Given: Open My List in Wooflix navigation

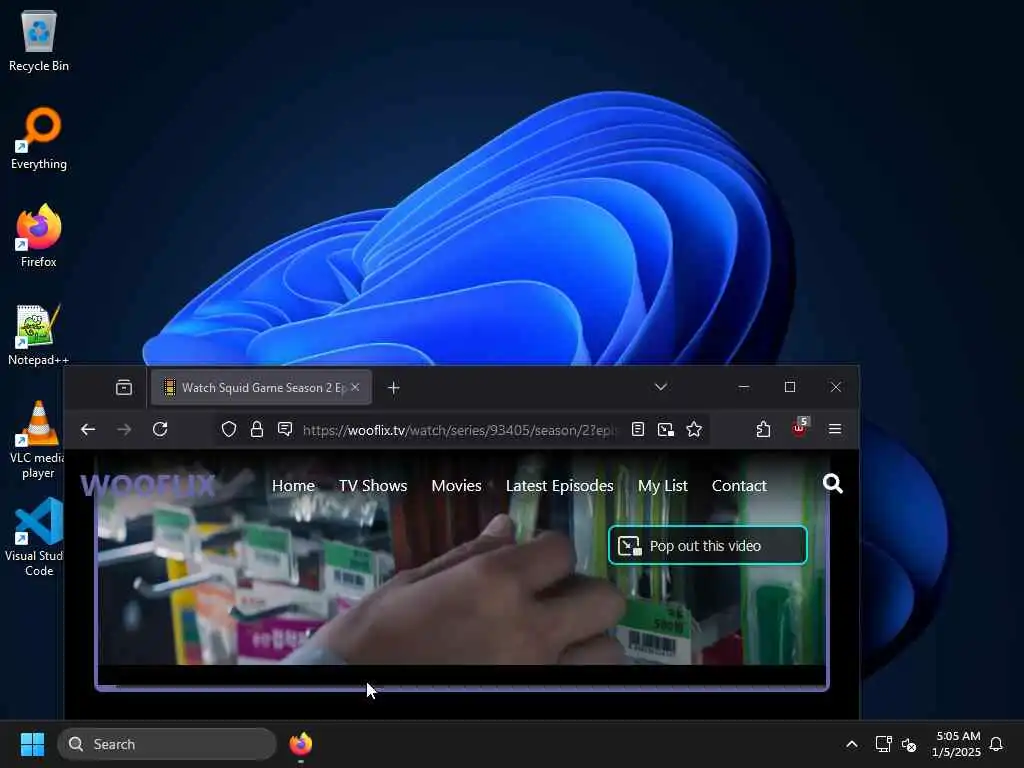Looking at the screenshot, I should (663, 486).
